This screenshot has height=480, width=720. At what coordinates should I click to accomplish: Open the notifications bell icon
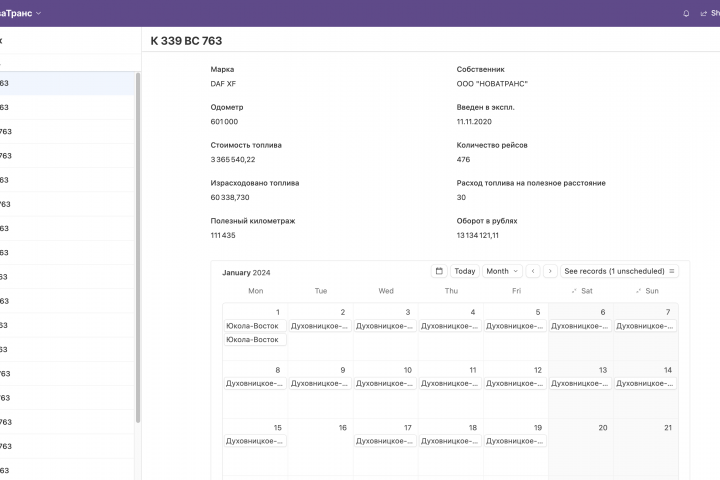[x=686, y=13]
